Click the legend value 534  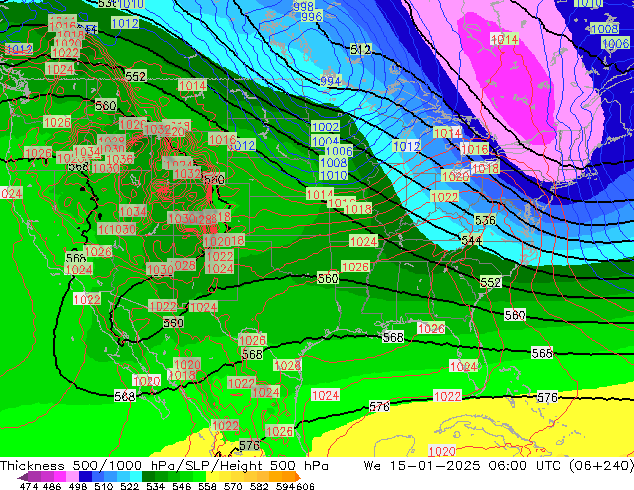coord(155,486)
